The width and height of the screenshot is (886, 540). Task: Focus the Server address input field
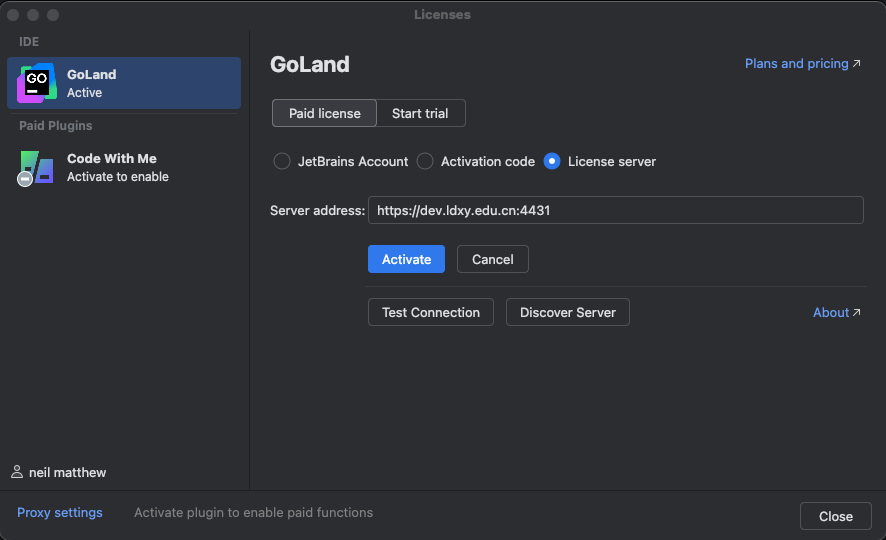[615, 210]
